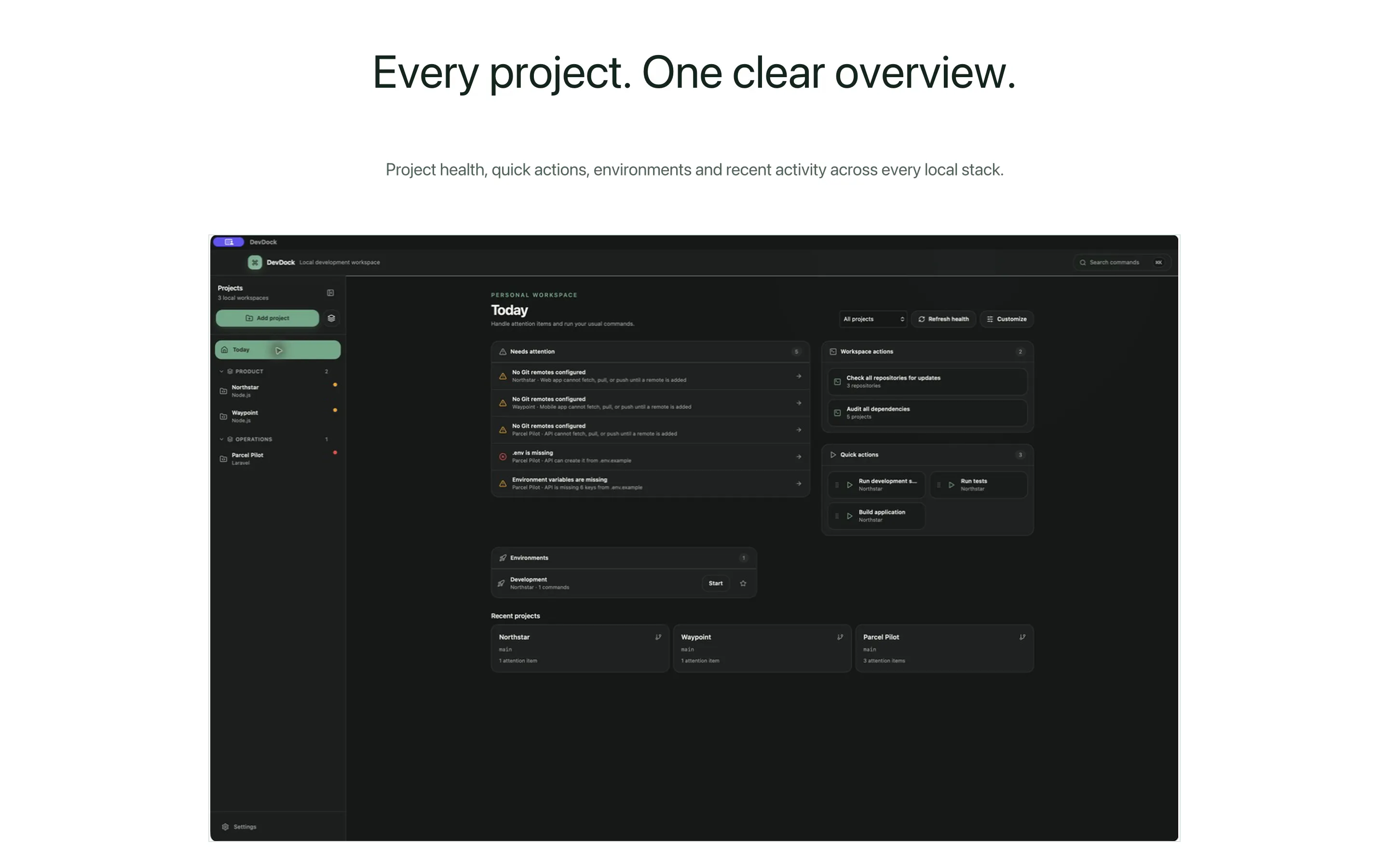The width and height of the screenshot is (1389, 868).
Task: Click the Workspace actions header title
Action: point(866,352)
